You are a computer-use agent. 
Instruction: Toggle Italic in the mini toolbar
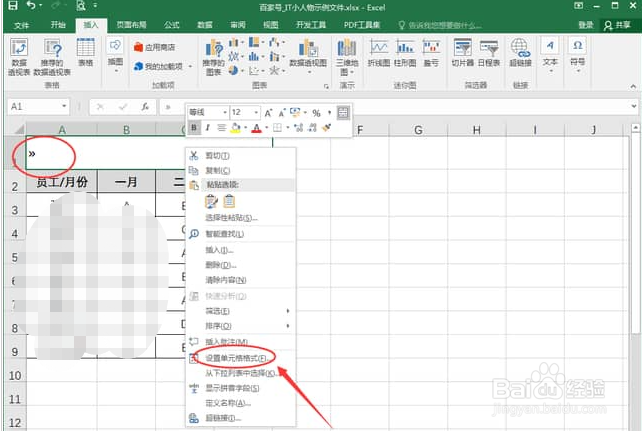(208, 128)
